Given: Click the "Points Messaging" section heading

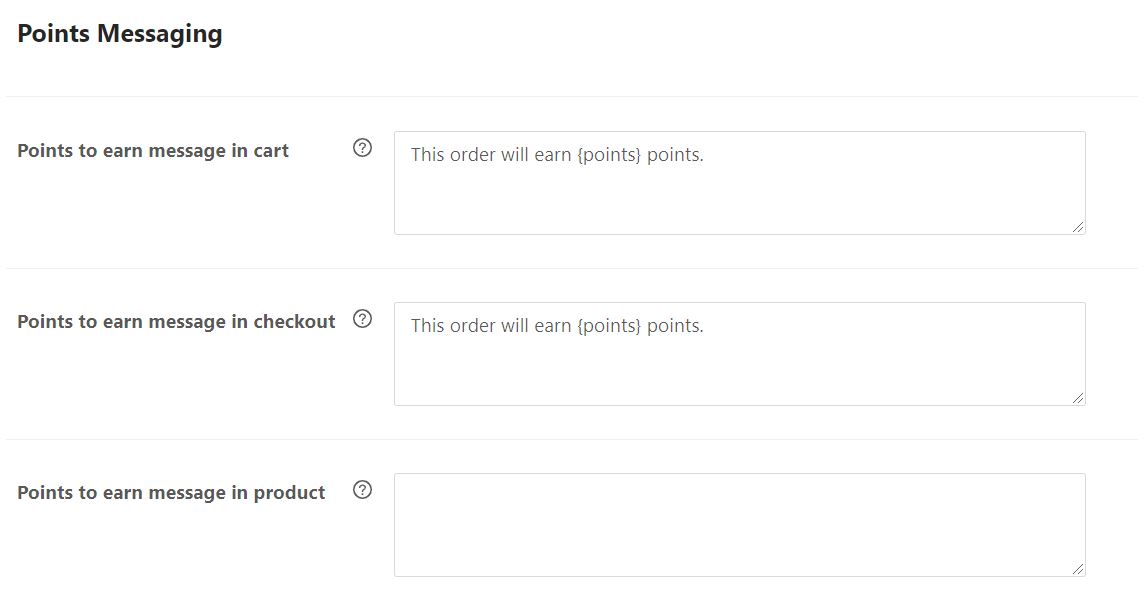Looking at the screenshot, I should (120, 34).
